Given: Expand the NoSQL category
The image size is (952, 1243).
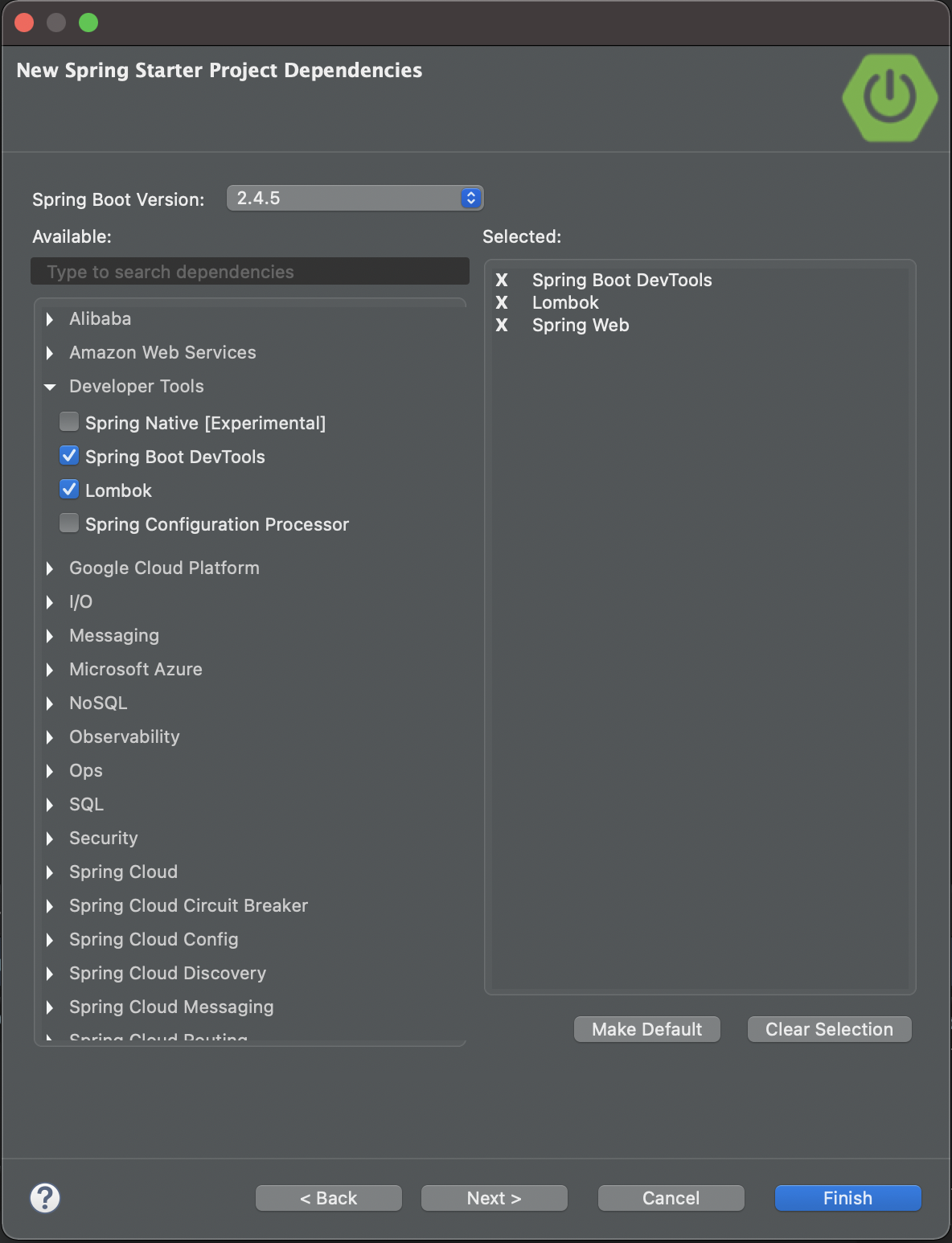Looking at the screenshot, I should pyautogui.click(x=50, y=704).
